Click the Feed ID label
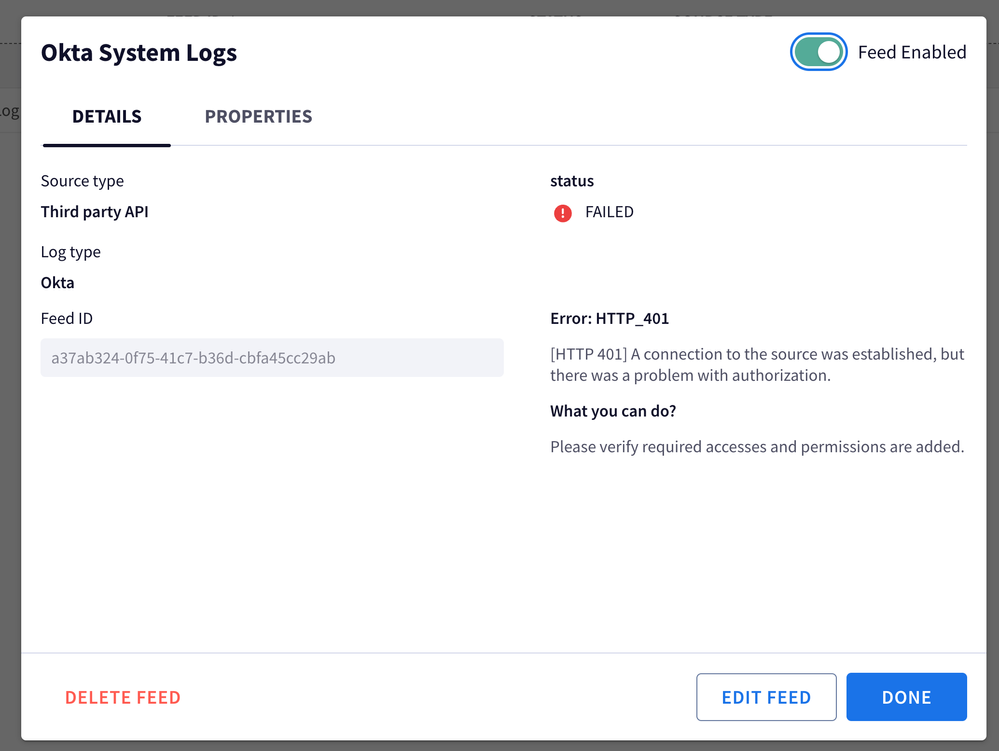Viewport: 999px width, 751px height. [x=66, y=318]
